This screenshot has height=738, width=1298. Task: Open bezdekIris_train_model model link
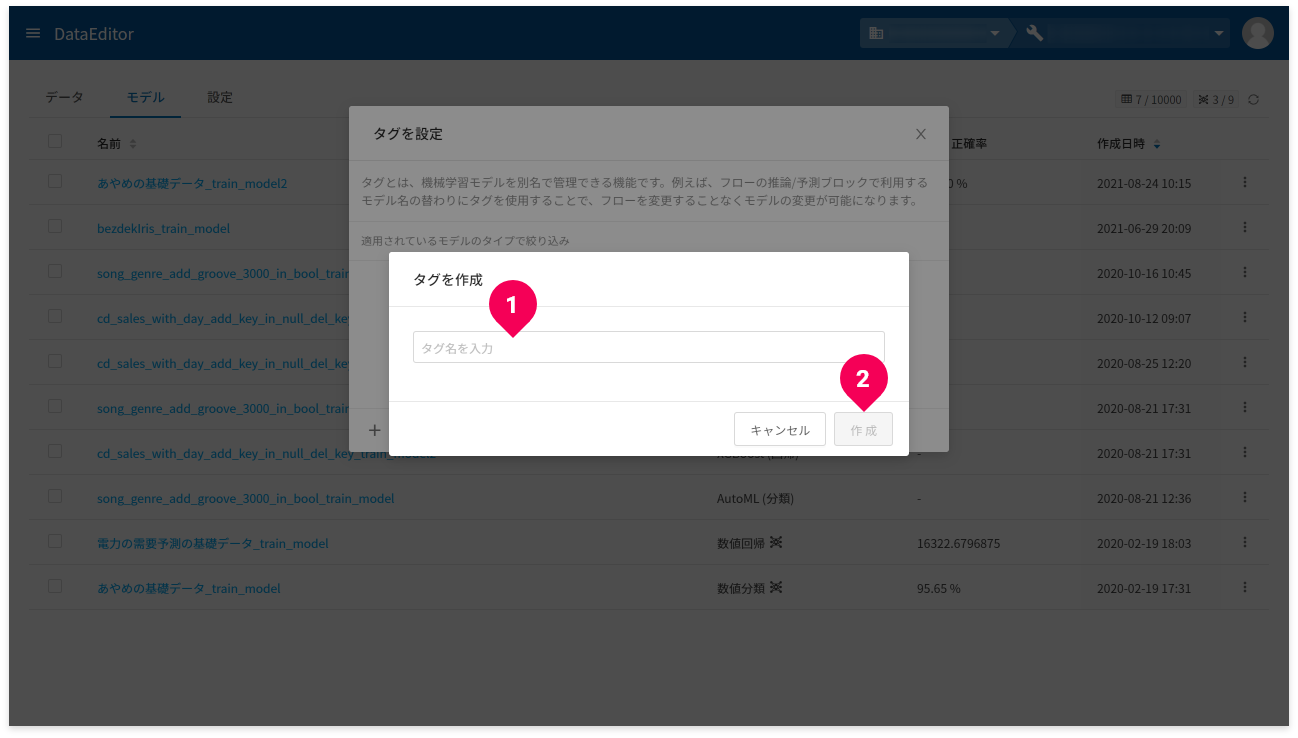[163, 228]
